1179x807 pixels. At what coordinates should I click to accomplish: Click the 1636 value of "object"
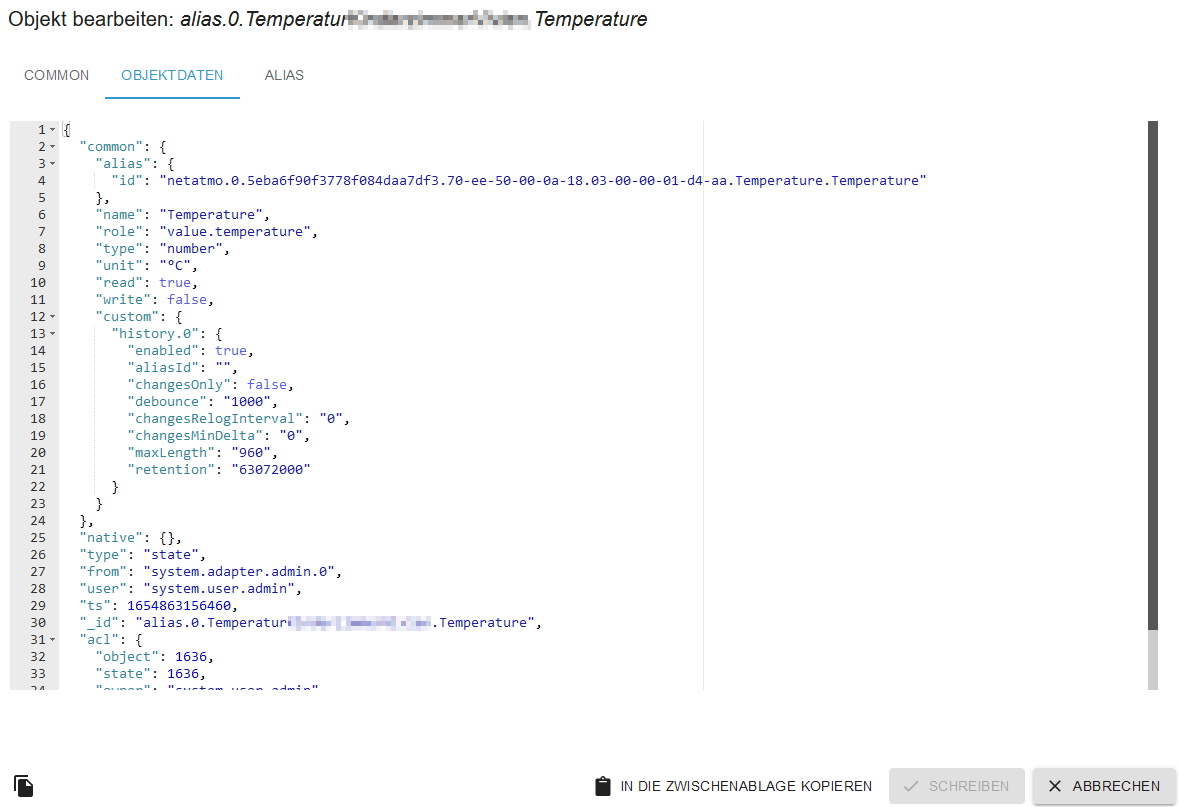point(191,657)
